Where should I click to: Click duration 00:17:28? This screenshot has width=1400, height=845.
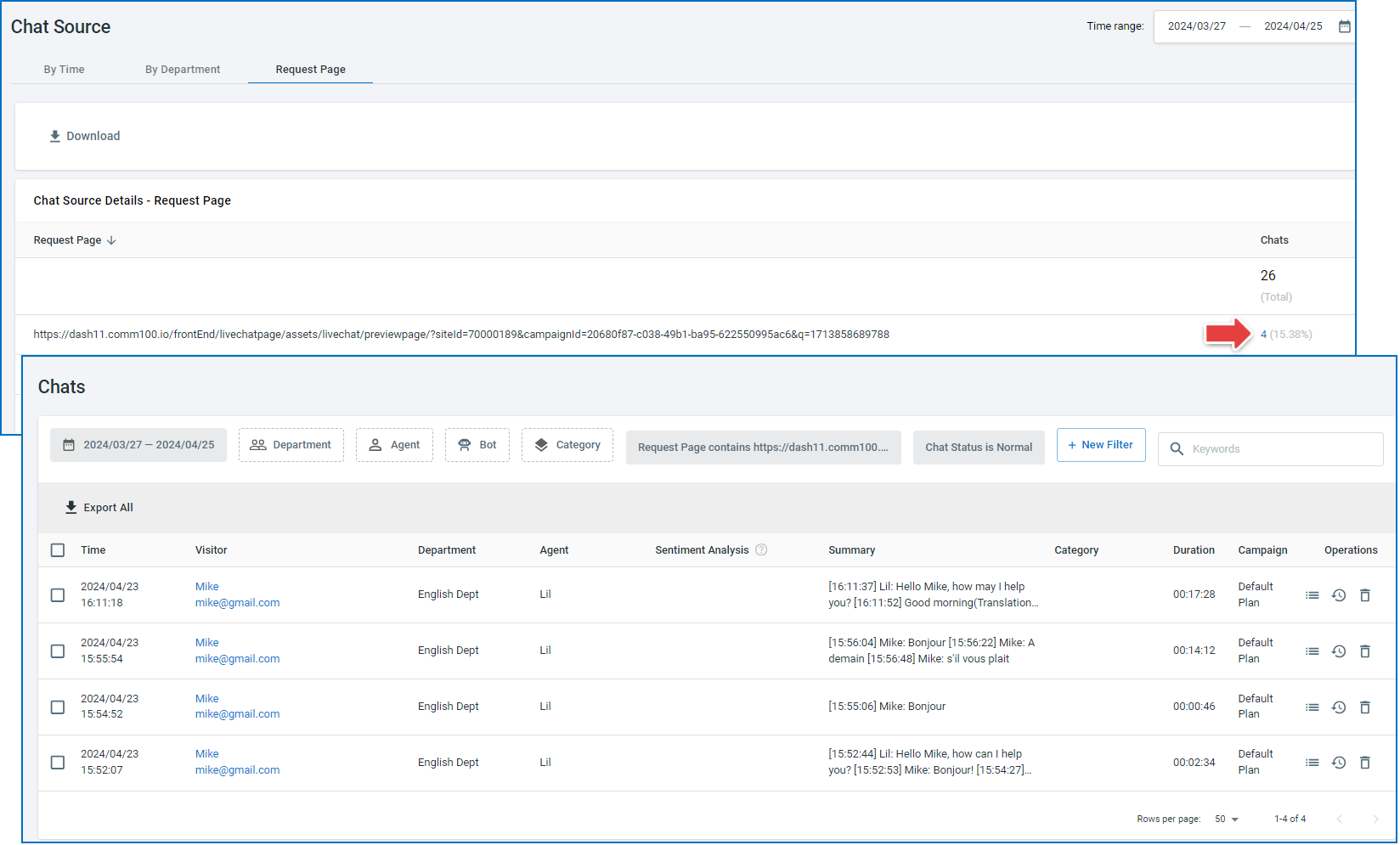pos(1194,594)
